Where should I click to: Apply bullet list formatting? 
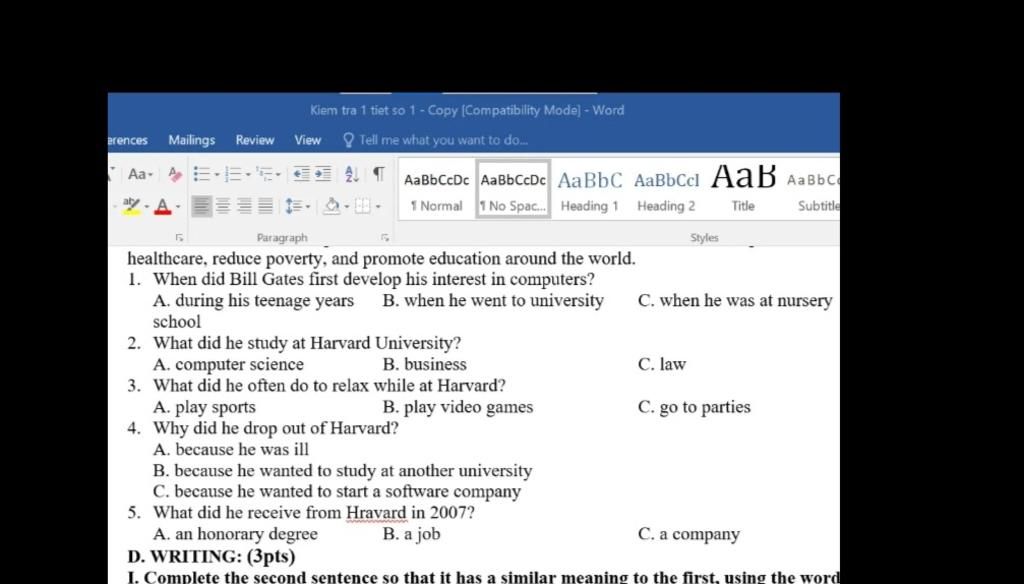click(x=202, y=174)
